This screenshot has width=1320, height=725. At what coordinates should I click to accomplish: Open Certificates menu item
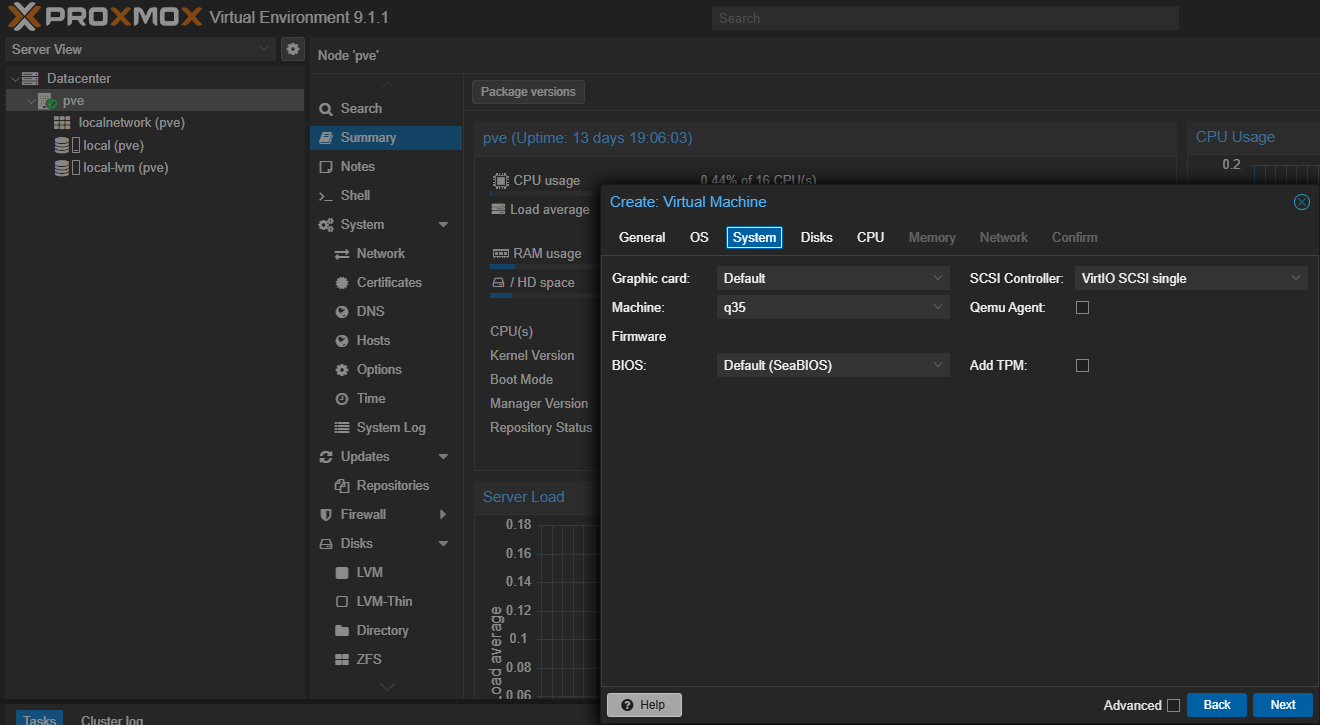point(386,282)
